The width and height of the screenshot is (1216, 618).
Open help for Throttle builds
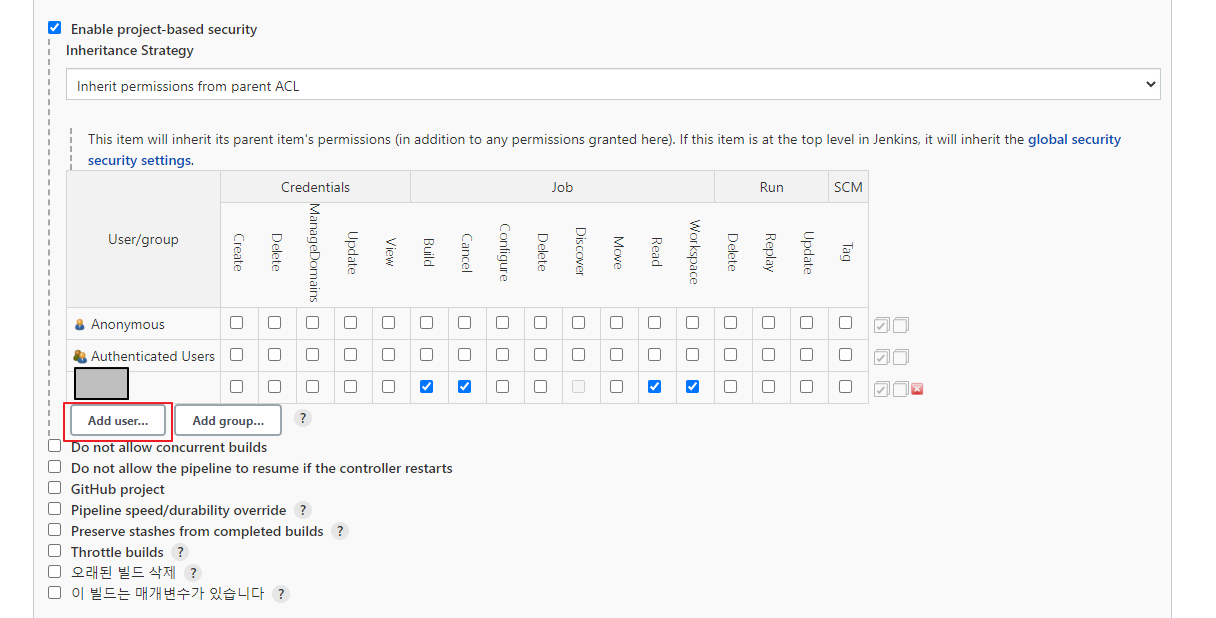point(180,552)
